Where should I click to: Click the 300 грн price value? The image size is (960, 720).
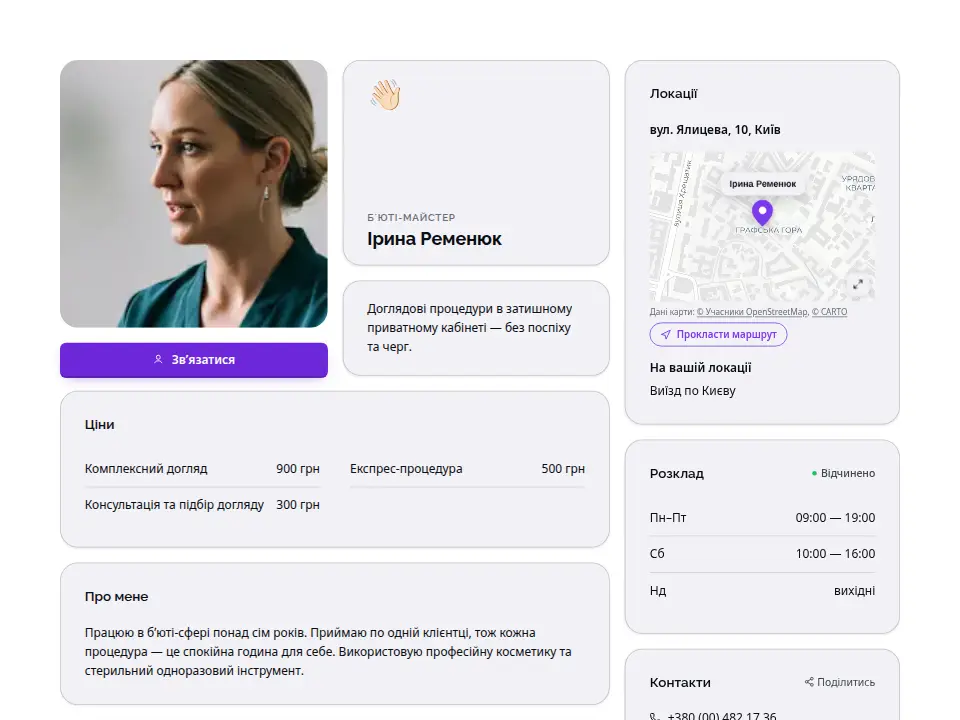298,505
